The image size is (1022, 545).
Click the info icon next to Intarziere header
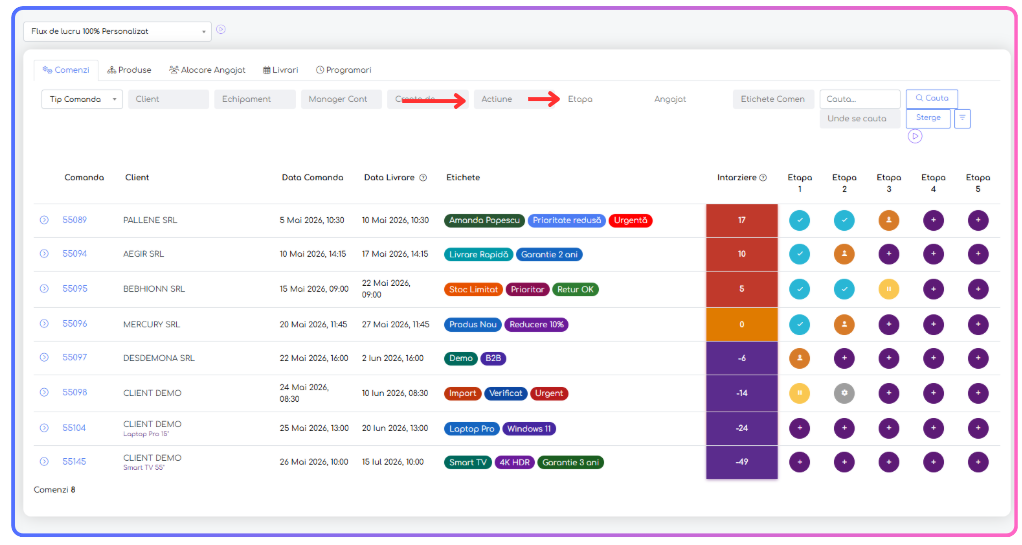coord(763,177)
